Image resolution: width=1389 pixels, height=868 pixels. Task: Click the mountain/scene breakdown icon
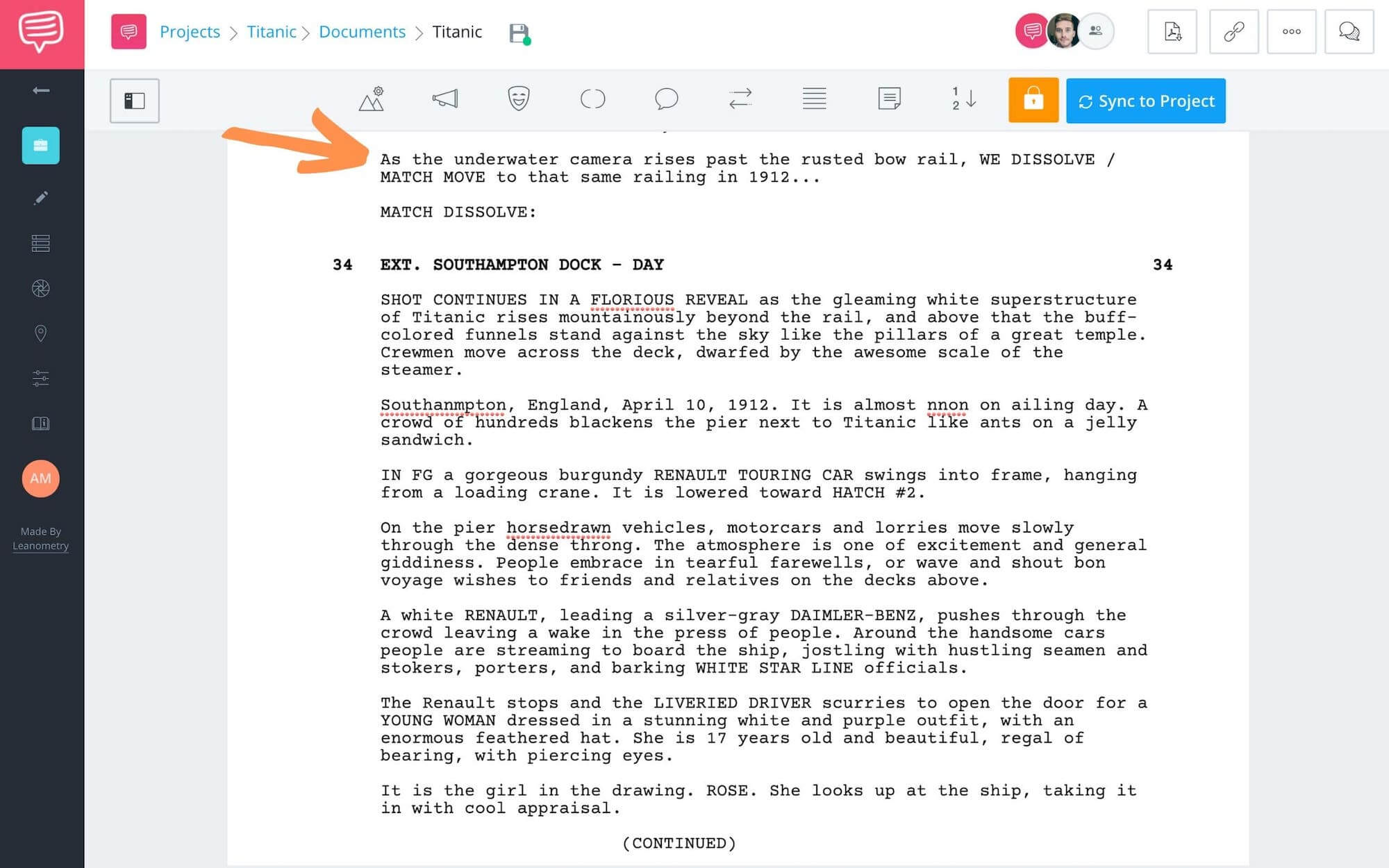pyautogui.click(x=371, y=99)
